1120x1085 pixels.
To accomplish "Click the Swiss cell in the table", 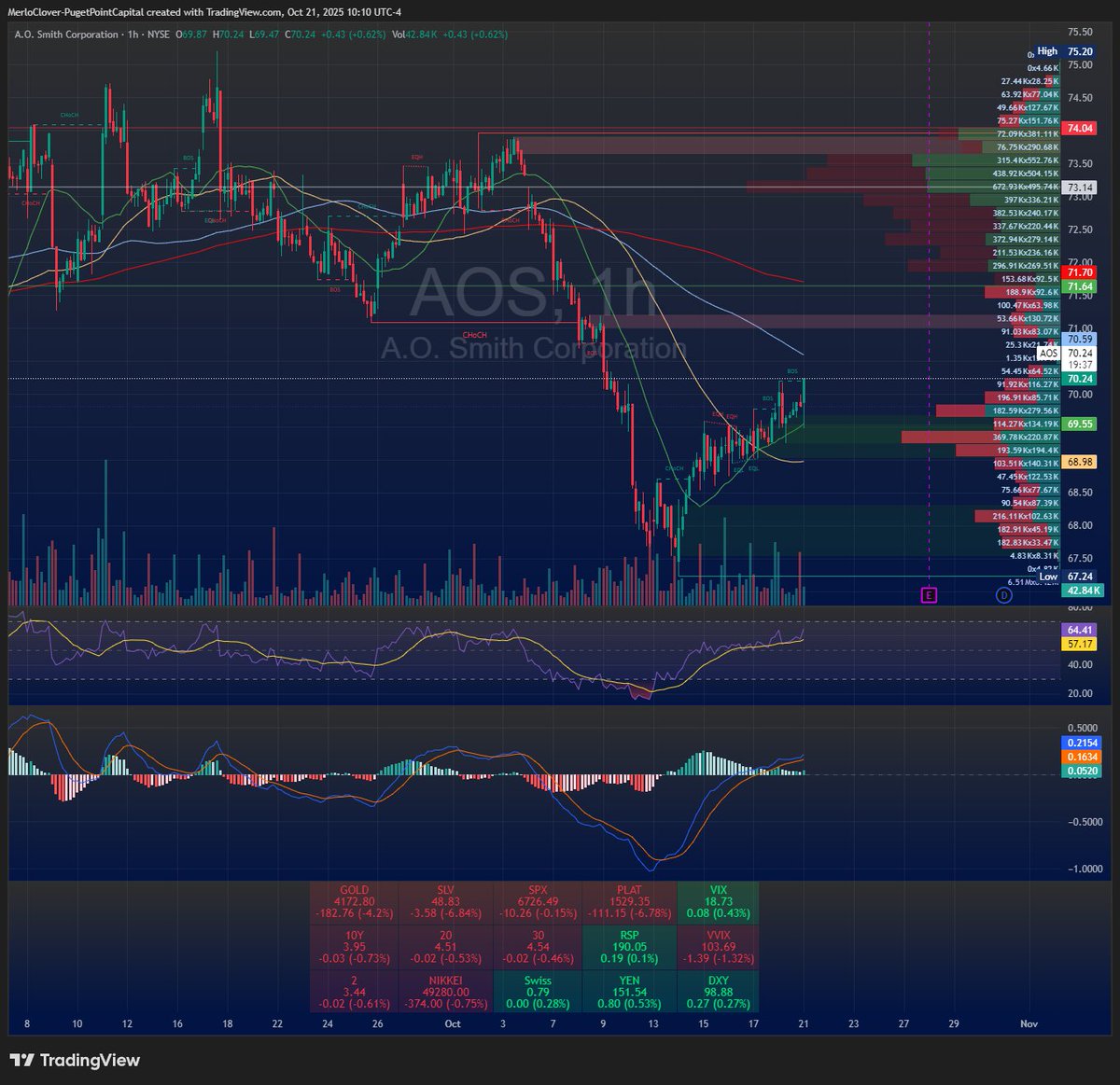I will pos(538,992).
